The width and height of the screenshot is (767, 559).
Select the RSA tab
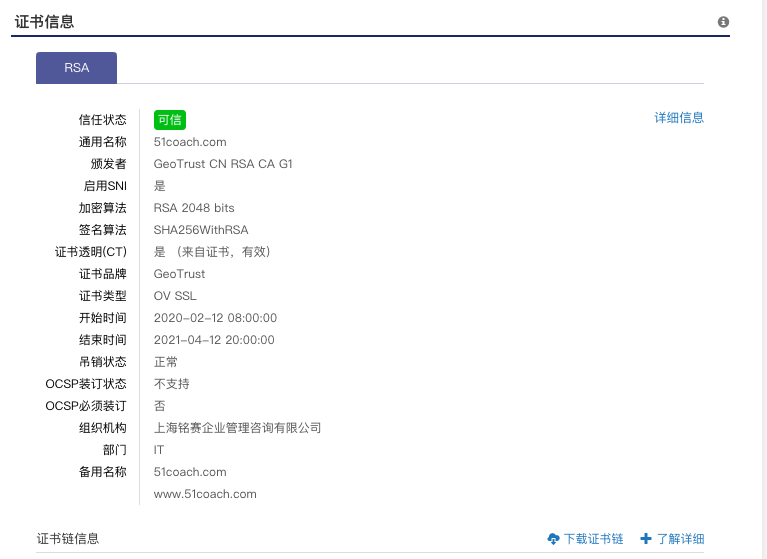tap(77, 68)
